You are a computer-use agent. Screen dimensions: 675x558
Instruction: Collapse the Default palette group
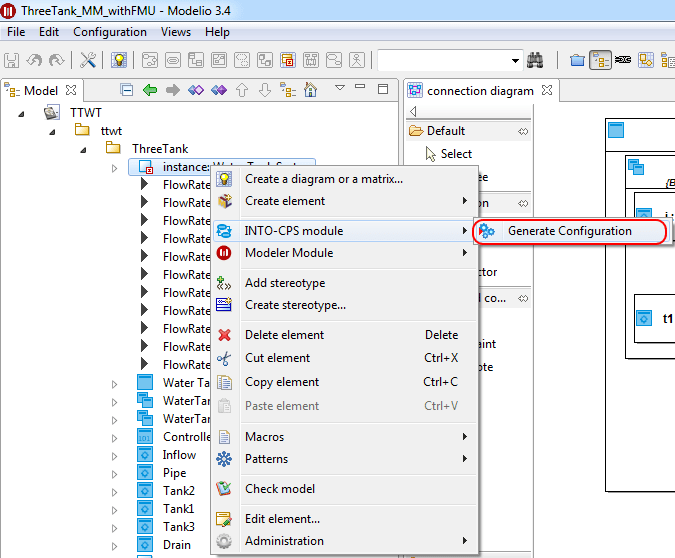point(523,131)
